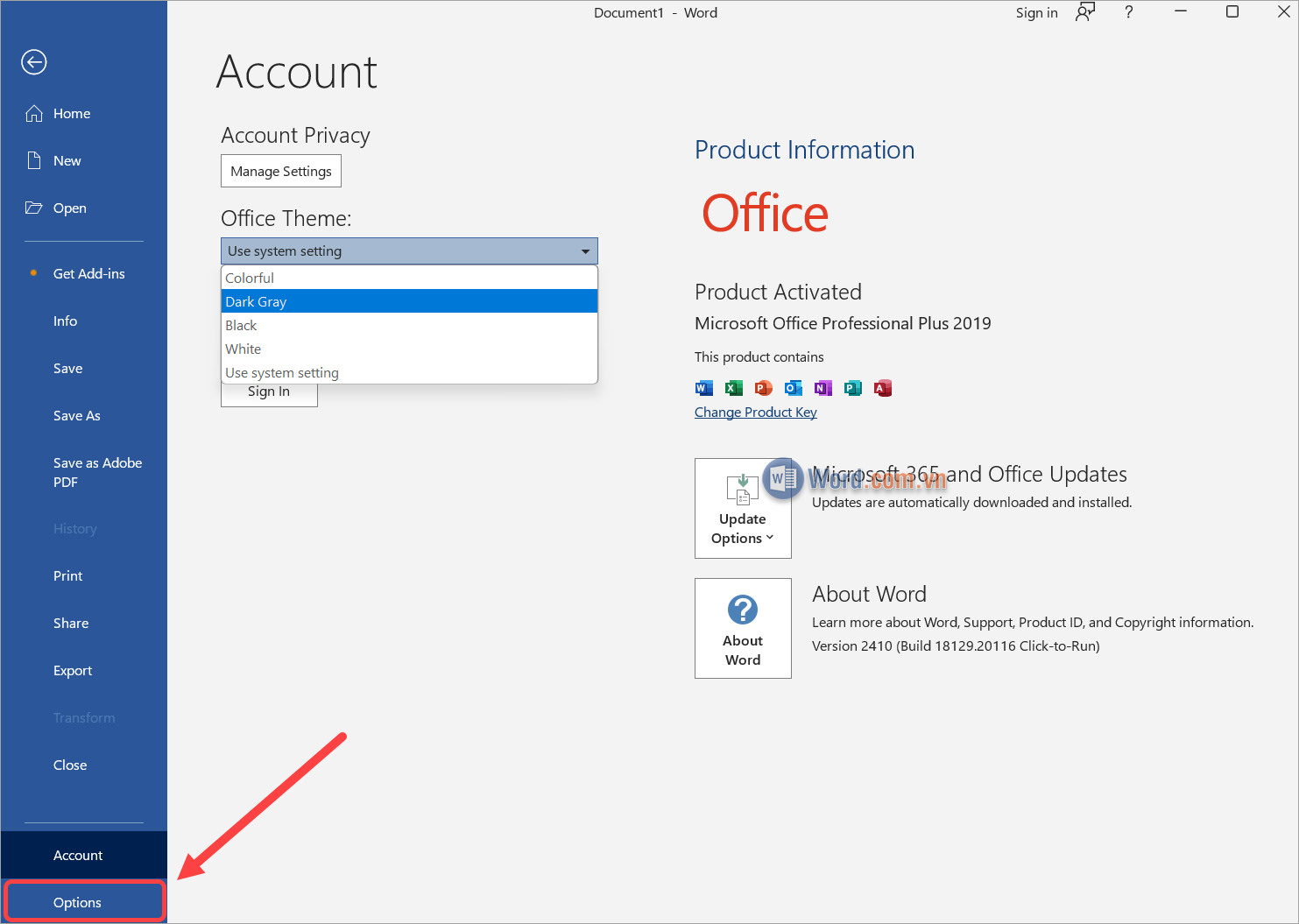Click the Product Activated heading

coord(778,292)
